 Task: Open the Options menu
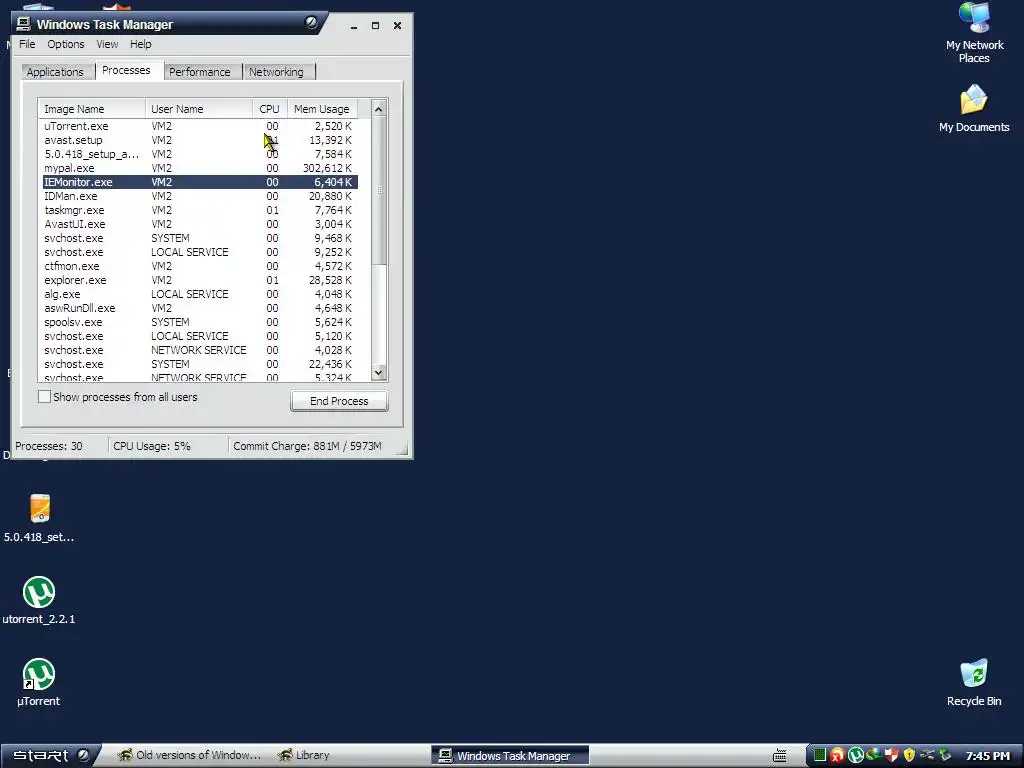coord(65,44)
